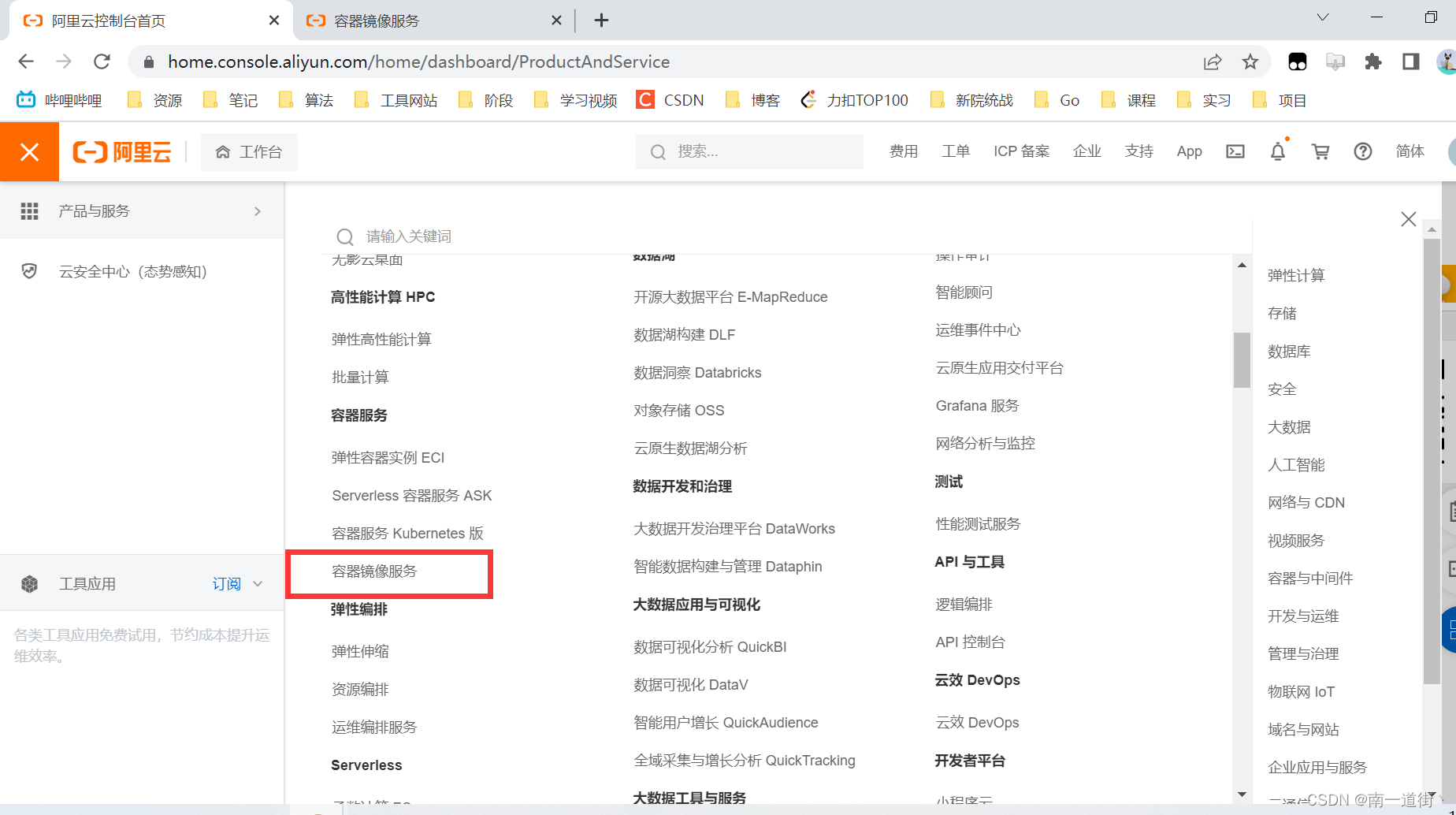This screenshot has width=1456, height=815.
Task: Open the browser tab search dropdown
Action: (1323, 17)
